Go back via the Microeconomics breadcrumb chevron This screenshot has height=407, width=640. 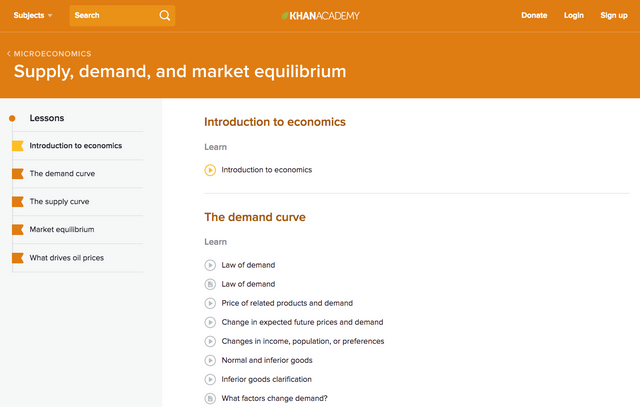pyautogui.click(x=9, y=53)
